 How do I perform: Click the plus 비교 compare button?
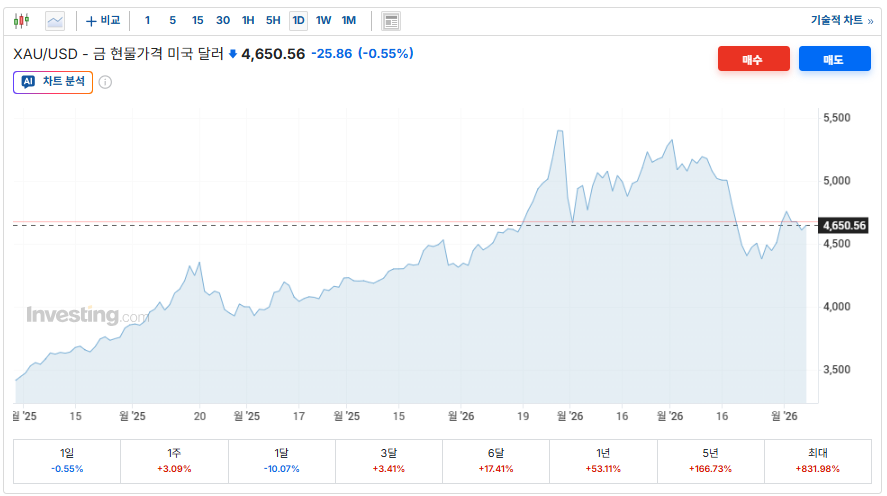(103, 20)
